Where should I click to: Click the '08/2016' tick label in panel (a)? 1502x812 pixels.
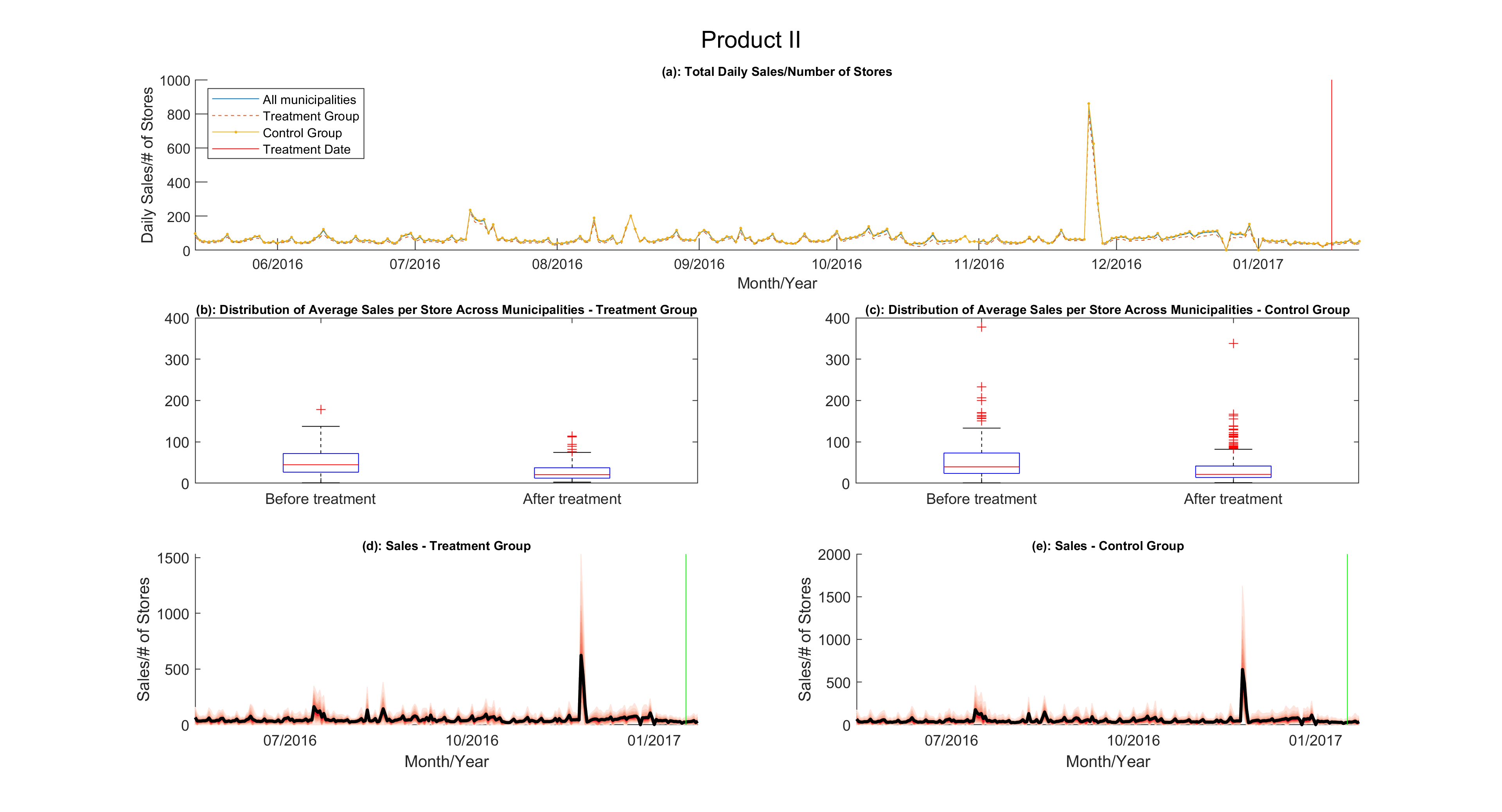point(557,264)
